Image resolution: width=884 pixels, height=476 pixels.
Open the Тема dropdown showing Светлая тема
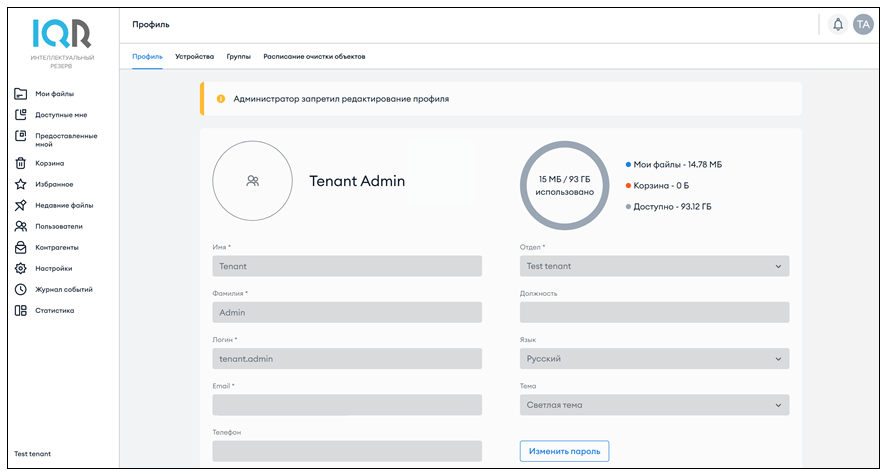pos(654,405)
